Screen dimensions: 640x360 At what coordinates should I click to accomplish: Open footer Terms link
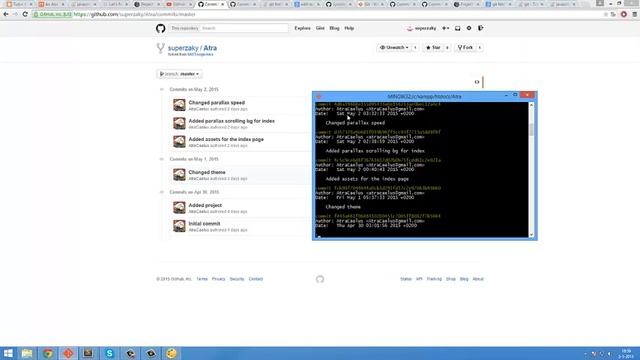[x=202, y=279]
